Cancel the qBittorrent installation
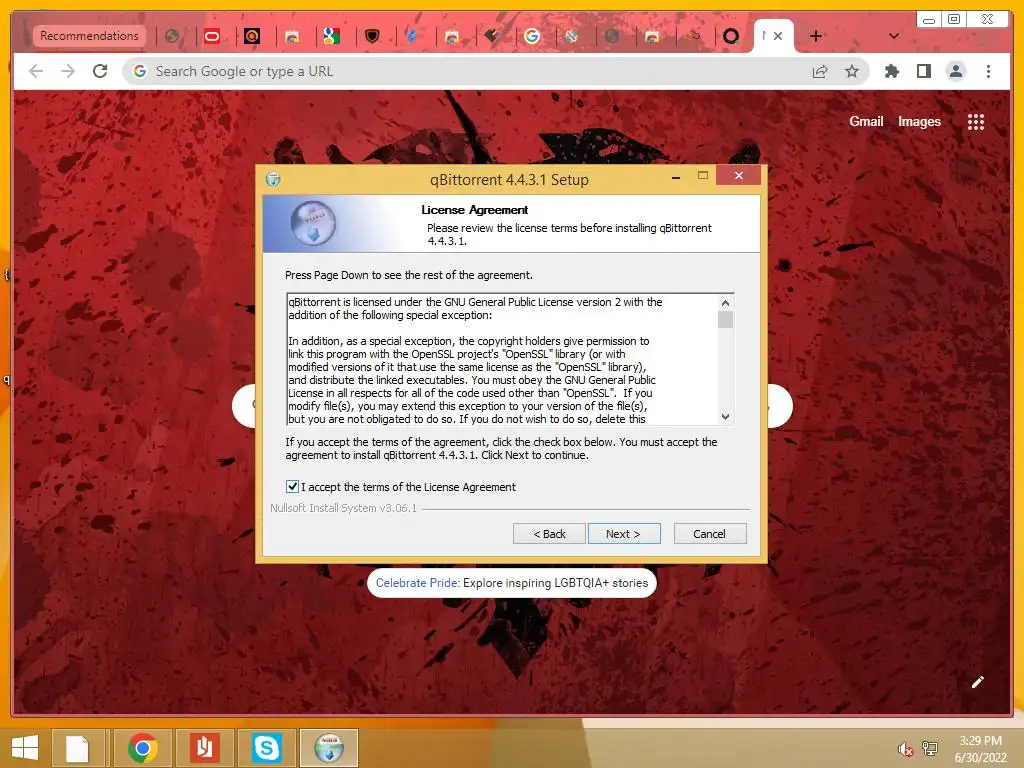 tap(710, 534)
